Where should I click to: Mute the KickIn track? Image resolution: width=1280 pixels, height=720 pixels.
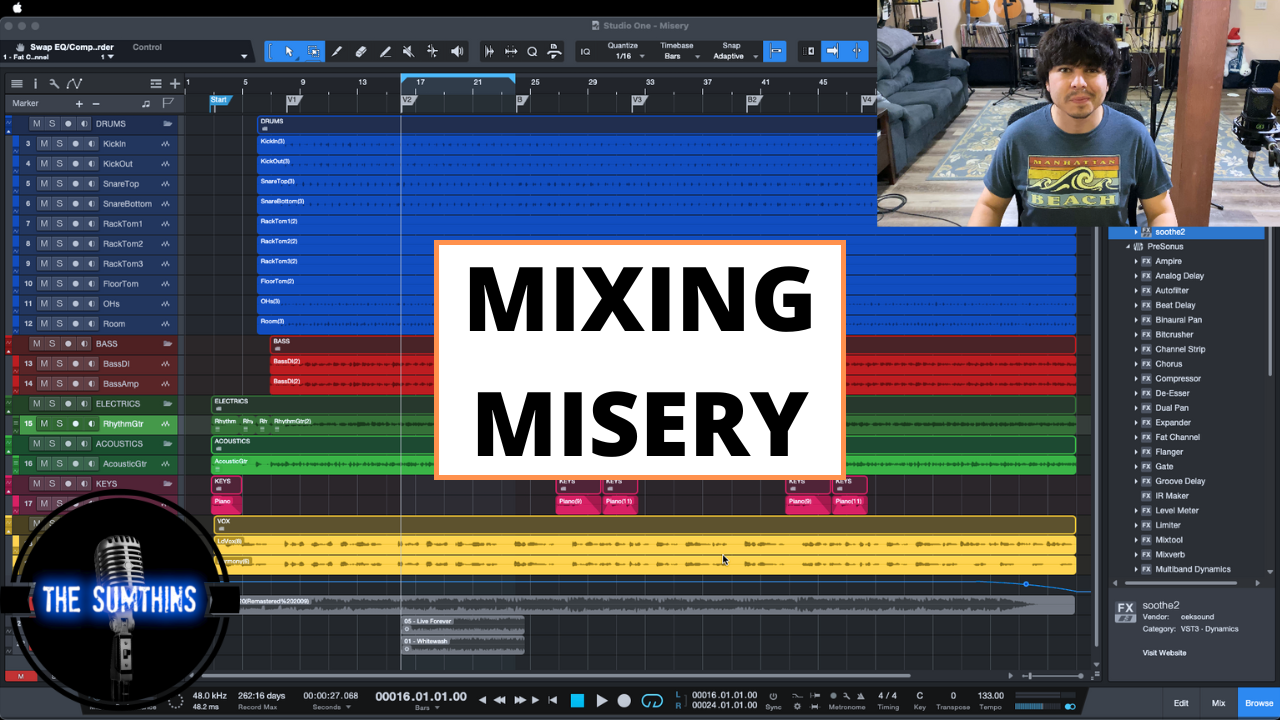coord(44,144)
